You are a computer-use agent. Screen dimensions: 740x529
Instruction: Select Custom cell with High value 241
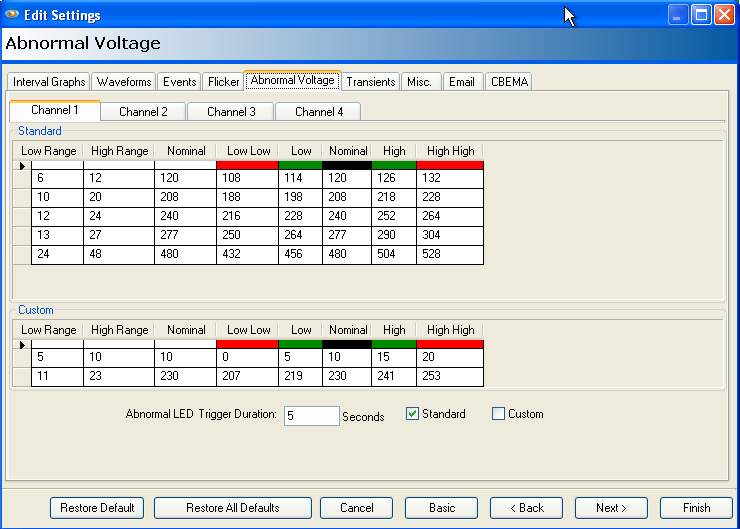pyautogui.click(x=394, y=377)
